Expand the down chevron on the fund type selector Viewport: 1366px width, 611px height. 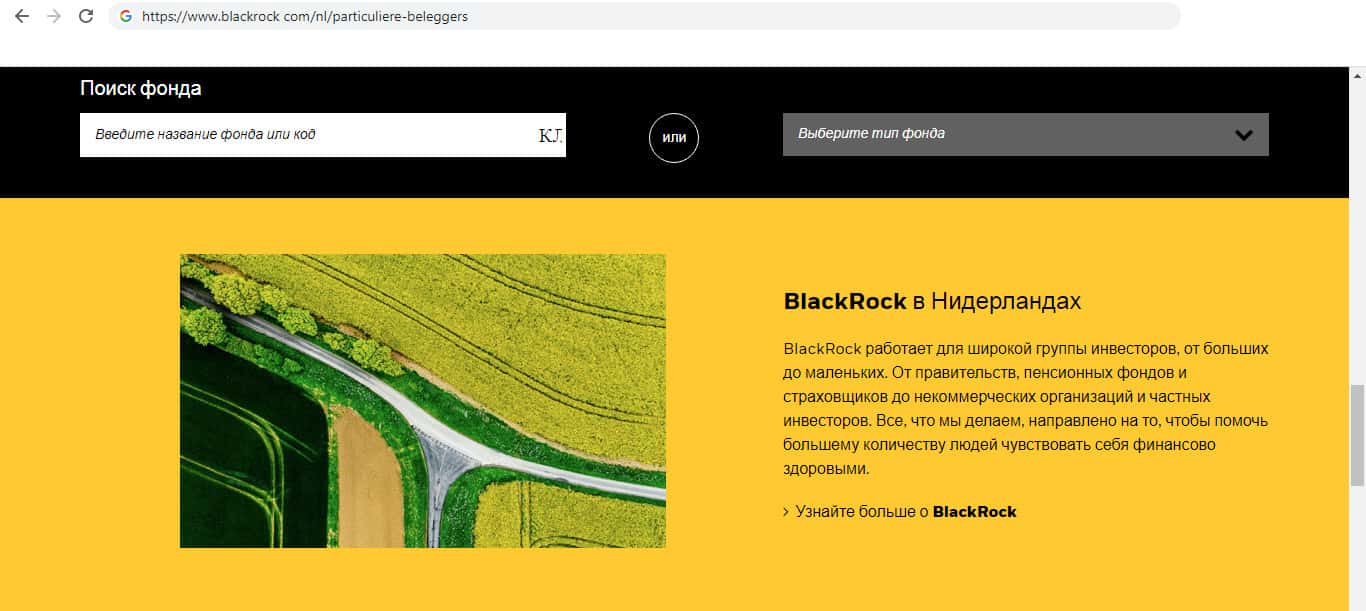(1243, 135)
